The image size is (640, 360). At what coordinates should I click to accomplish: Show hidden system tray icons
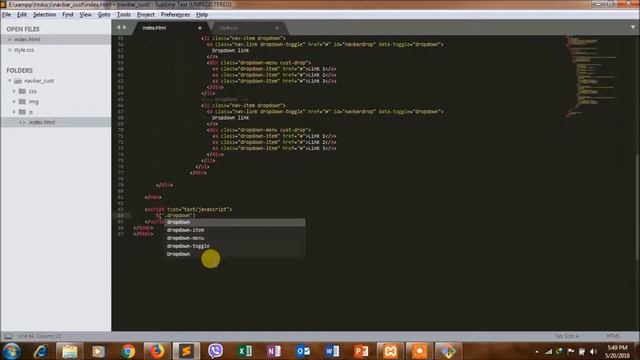[537, 351]
